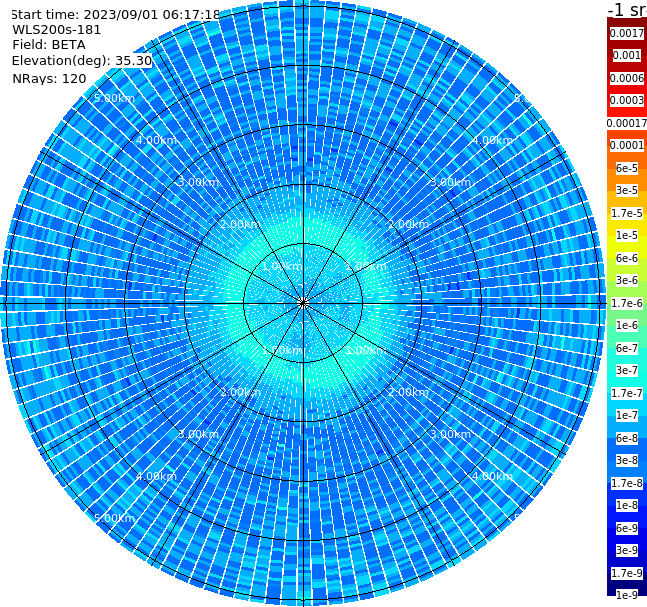The height and width of the screenshot is (607, 647).
Task: Click the 3e-9 colorbar label
Action: tap(627, 550)
